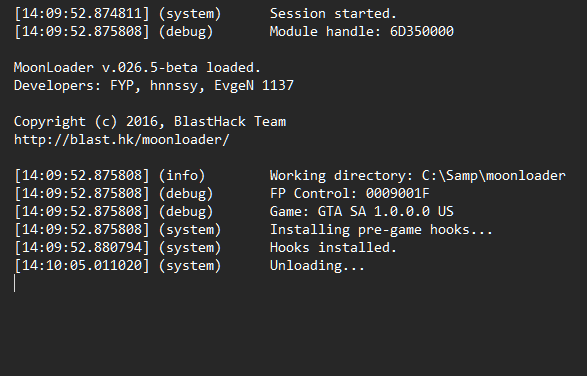Click the 'Module handle: 6D350000' text
Screen dimensions: 587x376
click(362, 31)
